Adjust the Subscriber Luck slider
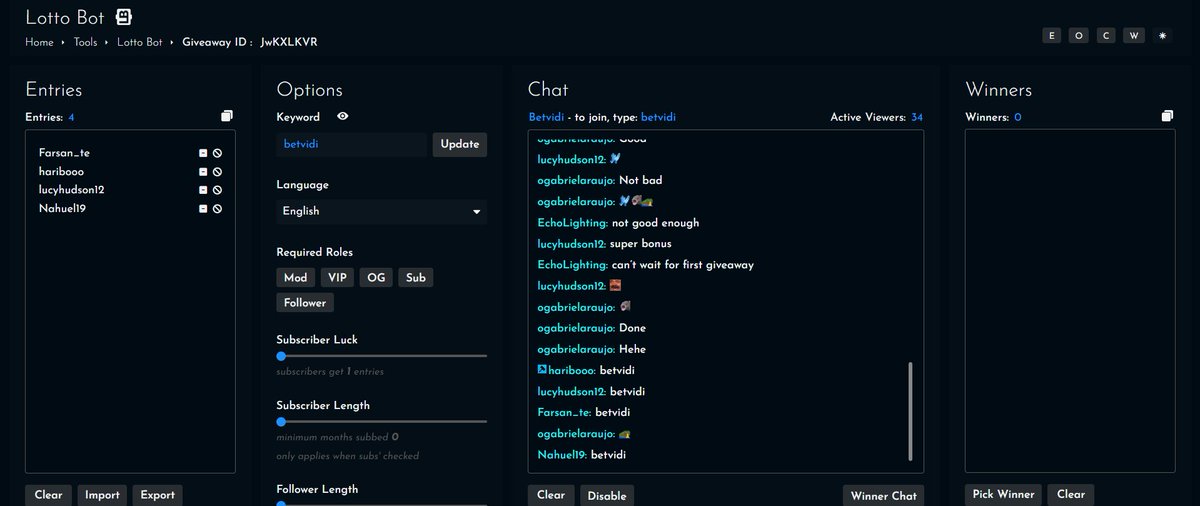 381,356
